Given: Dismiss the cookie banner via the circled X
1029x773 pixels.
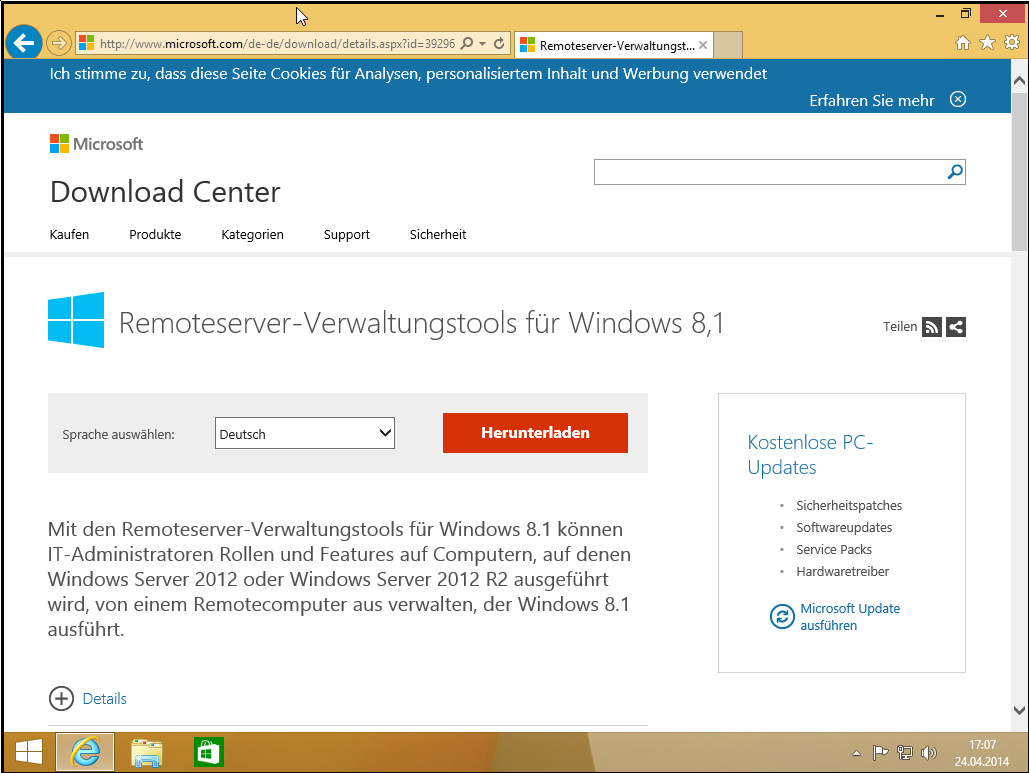Looking at the screenshot, I should point(957,99).
